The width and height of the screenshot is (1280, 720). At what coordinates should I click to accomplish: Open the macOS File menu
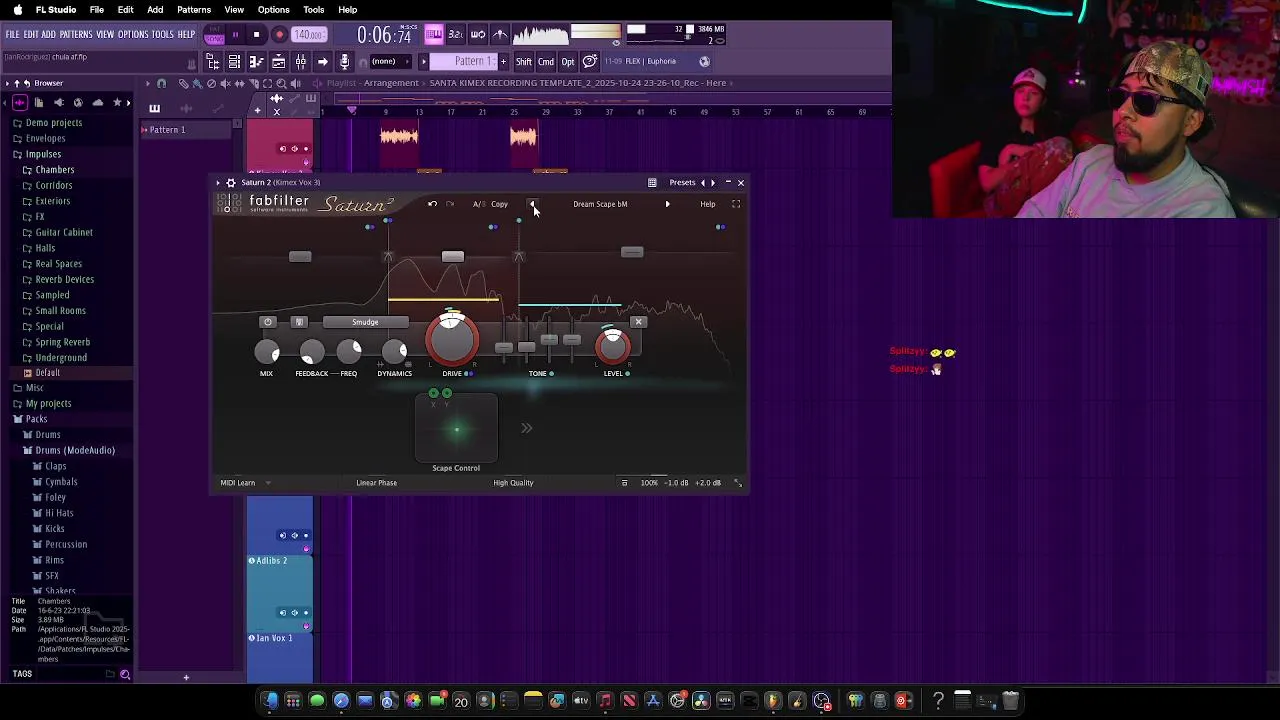point(97,10)
